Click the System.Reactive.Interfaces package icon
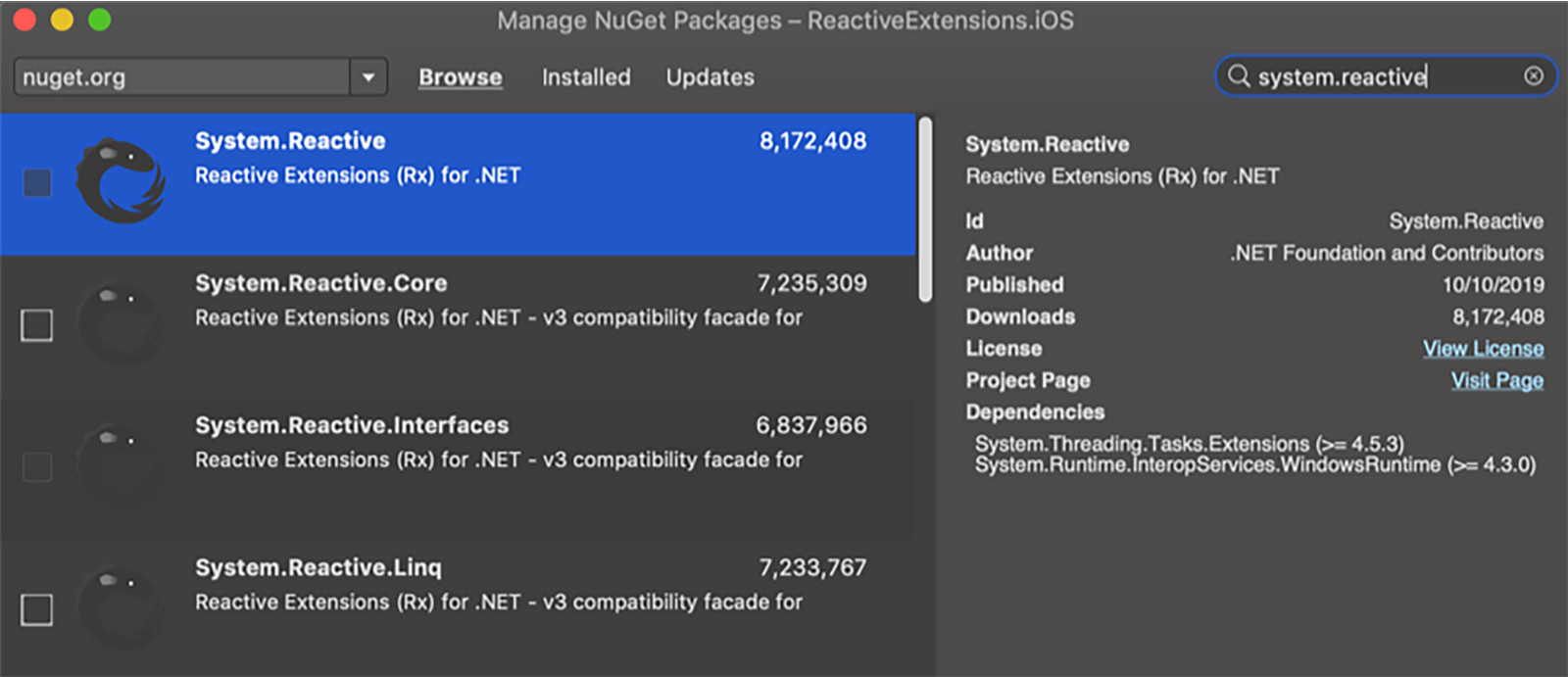This screenshot has width=1568, height=677. pos(120,465)
